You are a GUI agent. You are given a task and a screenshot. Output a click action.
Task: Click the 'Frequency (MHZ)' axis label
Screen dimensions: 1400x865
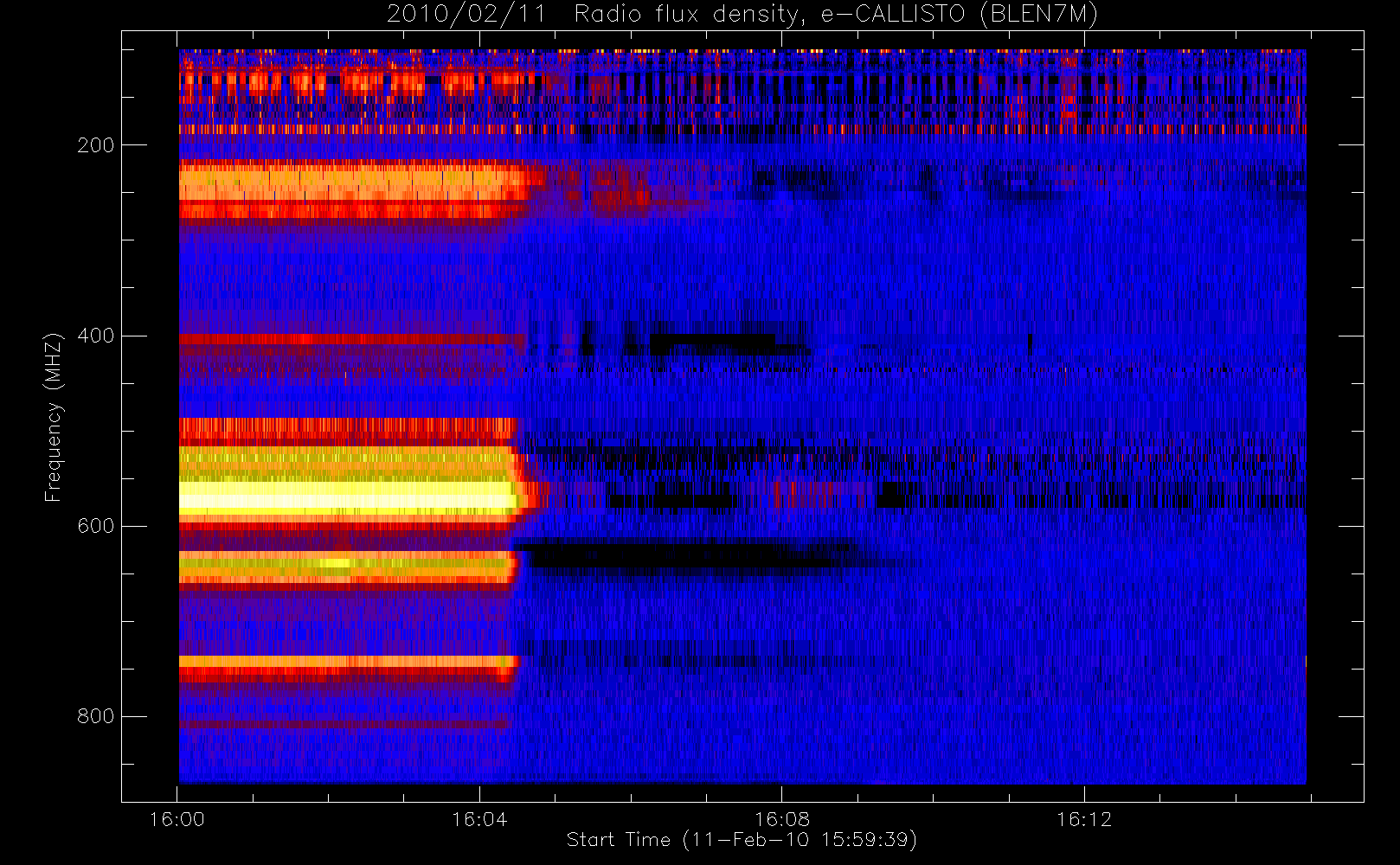54,417
